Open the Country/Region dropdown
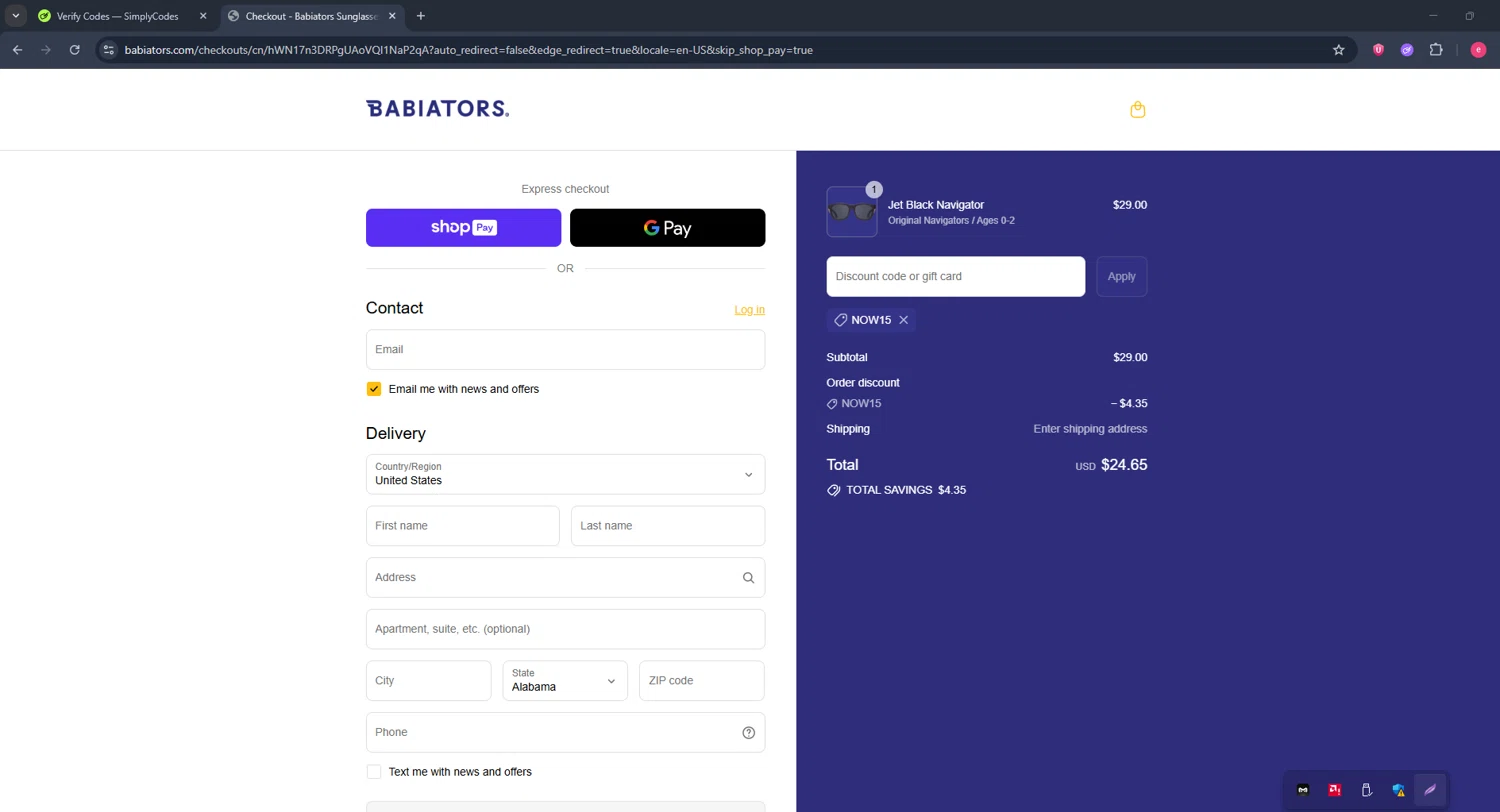This screenshot has width=1500, height=812. [565, 474]
